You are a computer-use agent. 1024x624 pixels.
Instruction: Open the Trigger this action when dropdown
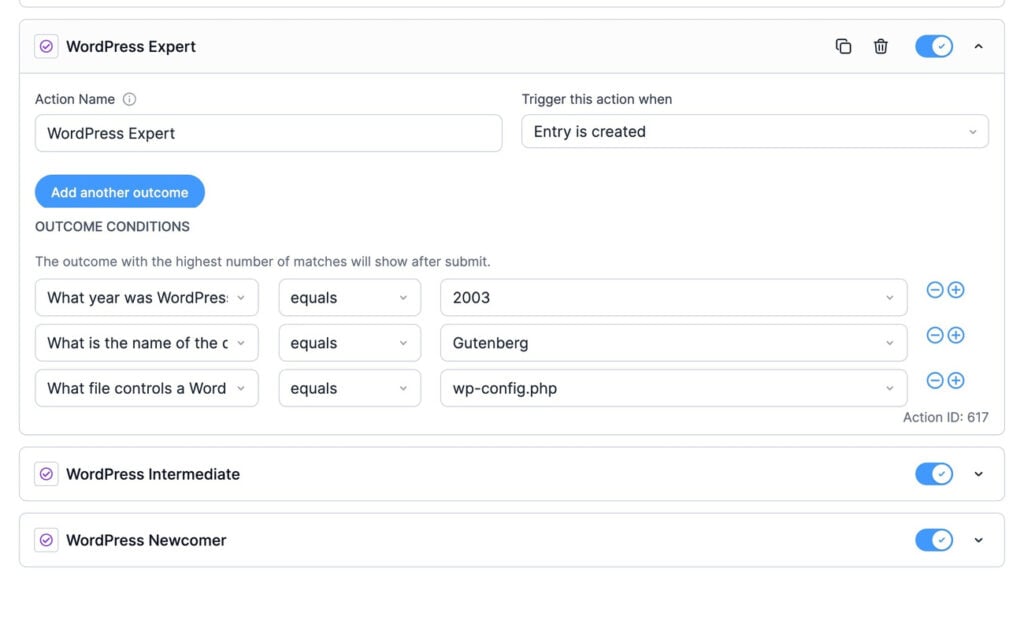[x=755, y=132]
